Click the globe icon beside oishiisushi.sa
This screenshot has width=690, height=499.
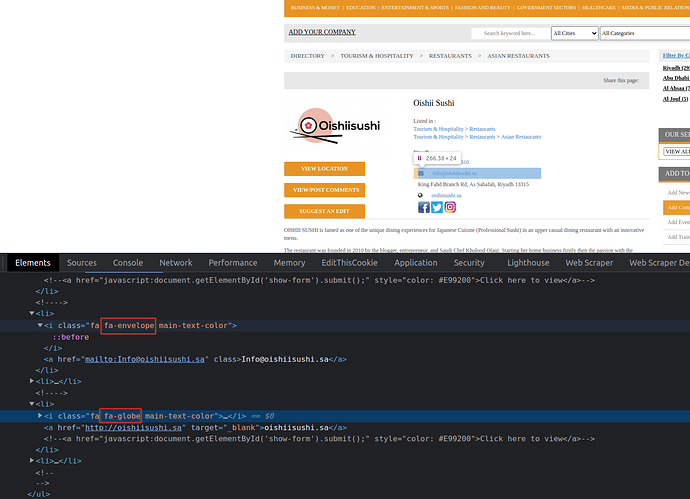421,195
